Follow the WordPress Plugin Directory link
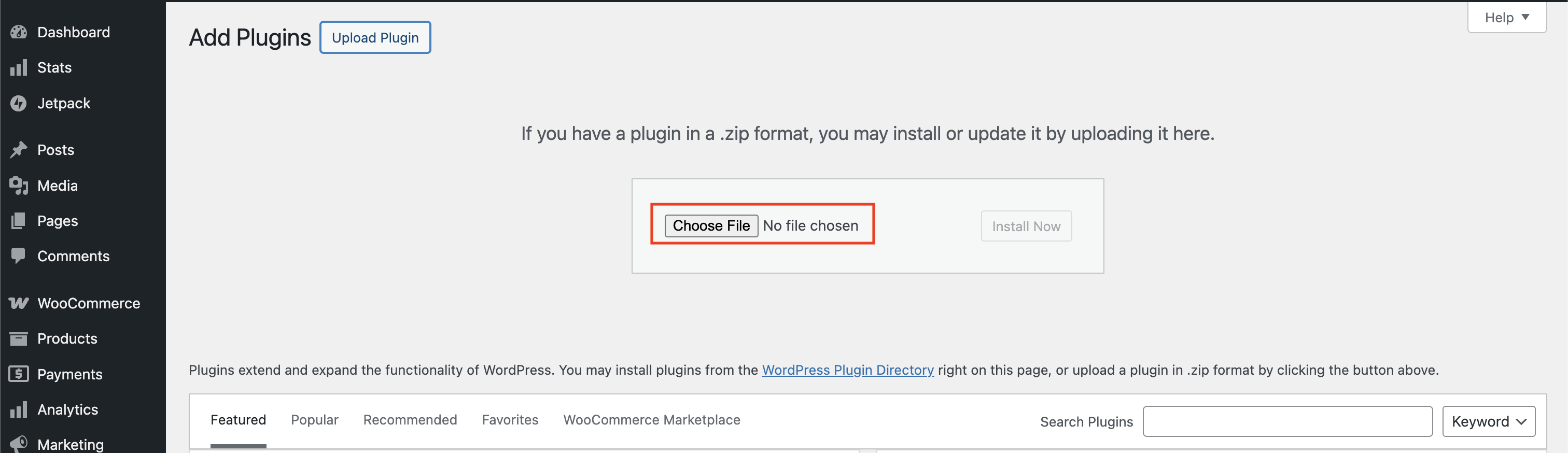 coord(848,370)
